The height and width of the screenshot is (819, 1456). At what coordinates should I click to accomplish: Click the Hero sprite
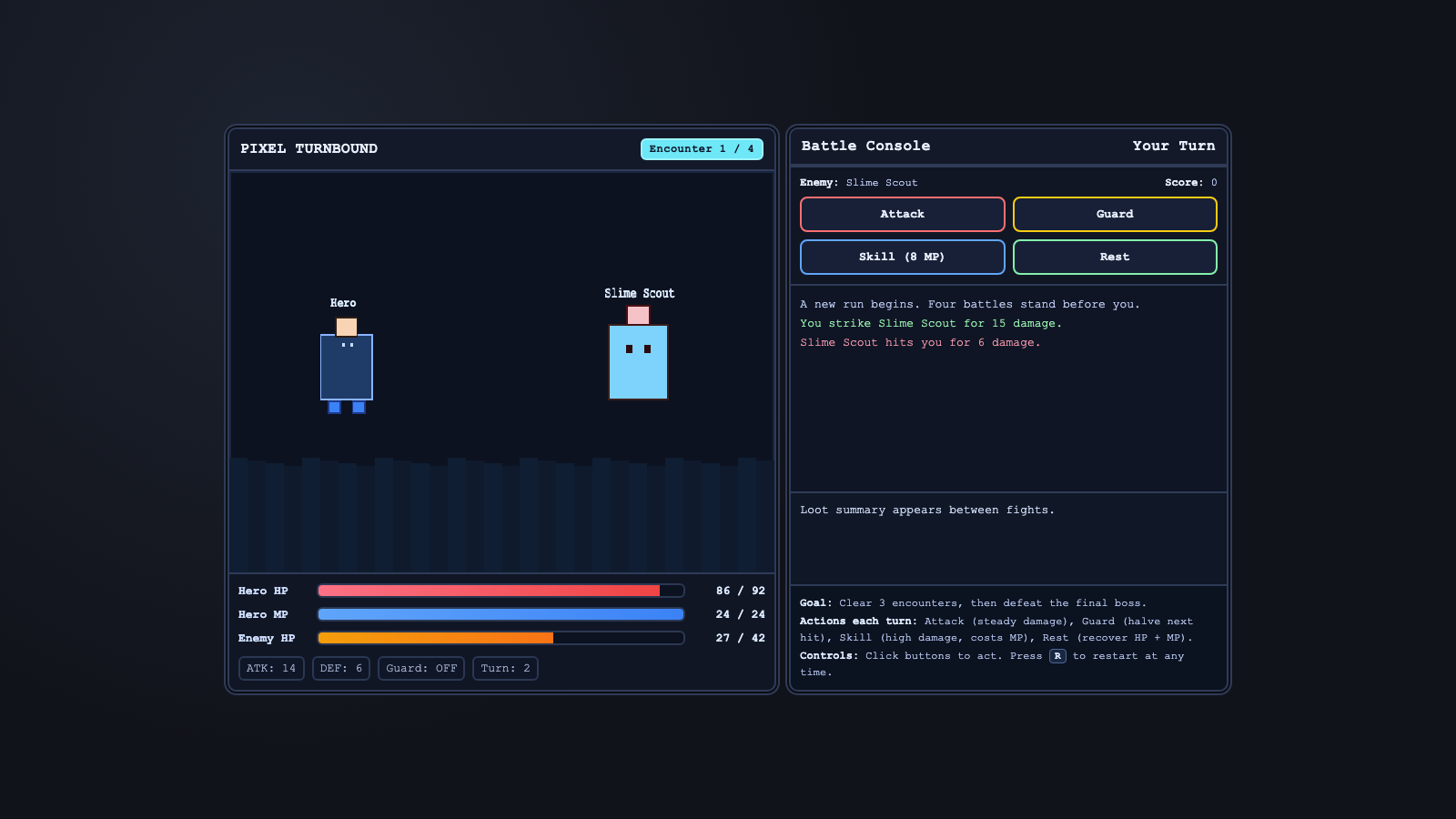(x=347, y=365)
